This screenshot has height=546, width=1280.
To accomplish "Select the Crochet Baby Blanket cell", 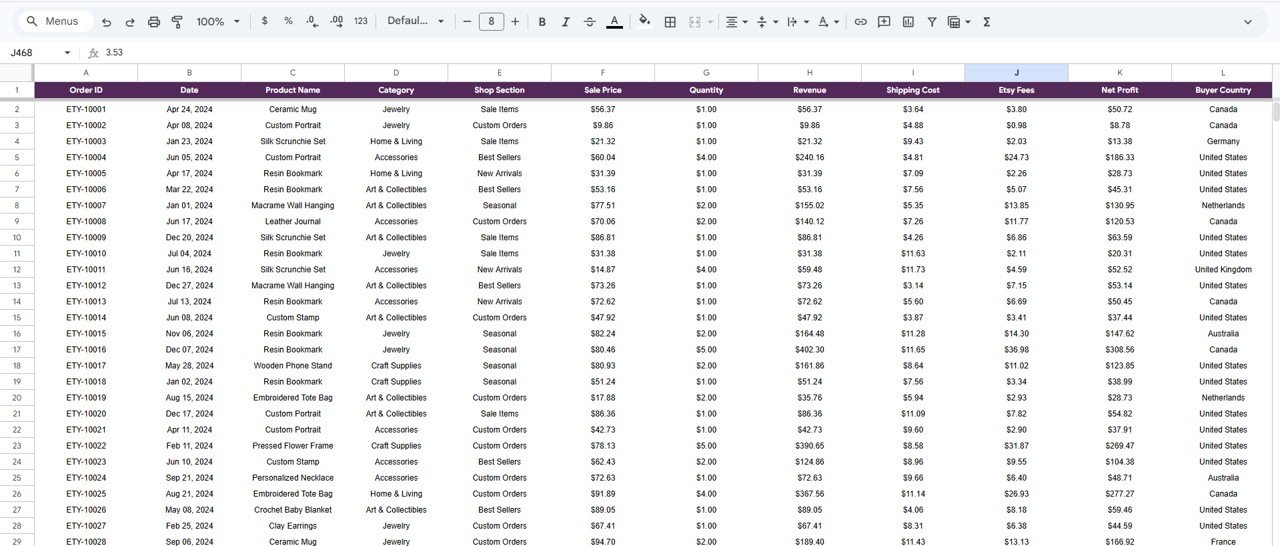I will point(293,509).
